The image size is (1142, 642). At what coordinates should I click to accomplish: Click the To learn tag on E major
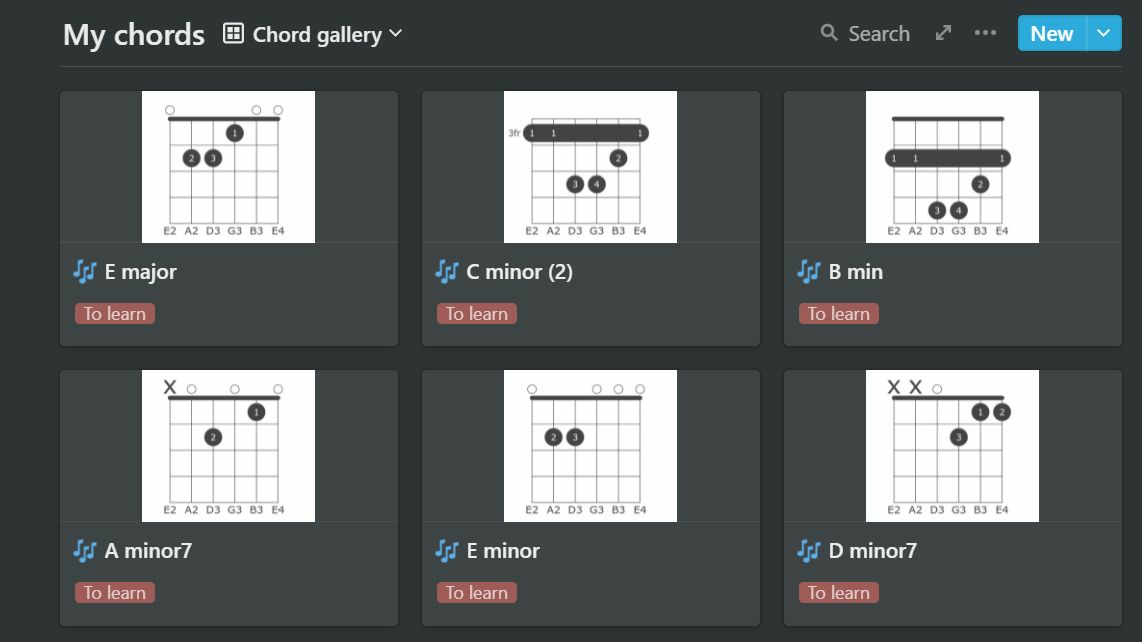(115, 314)
